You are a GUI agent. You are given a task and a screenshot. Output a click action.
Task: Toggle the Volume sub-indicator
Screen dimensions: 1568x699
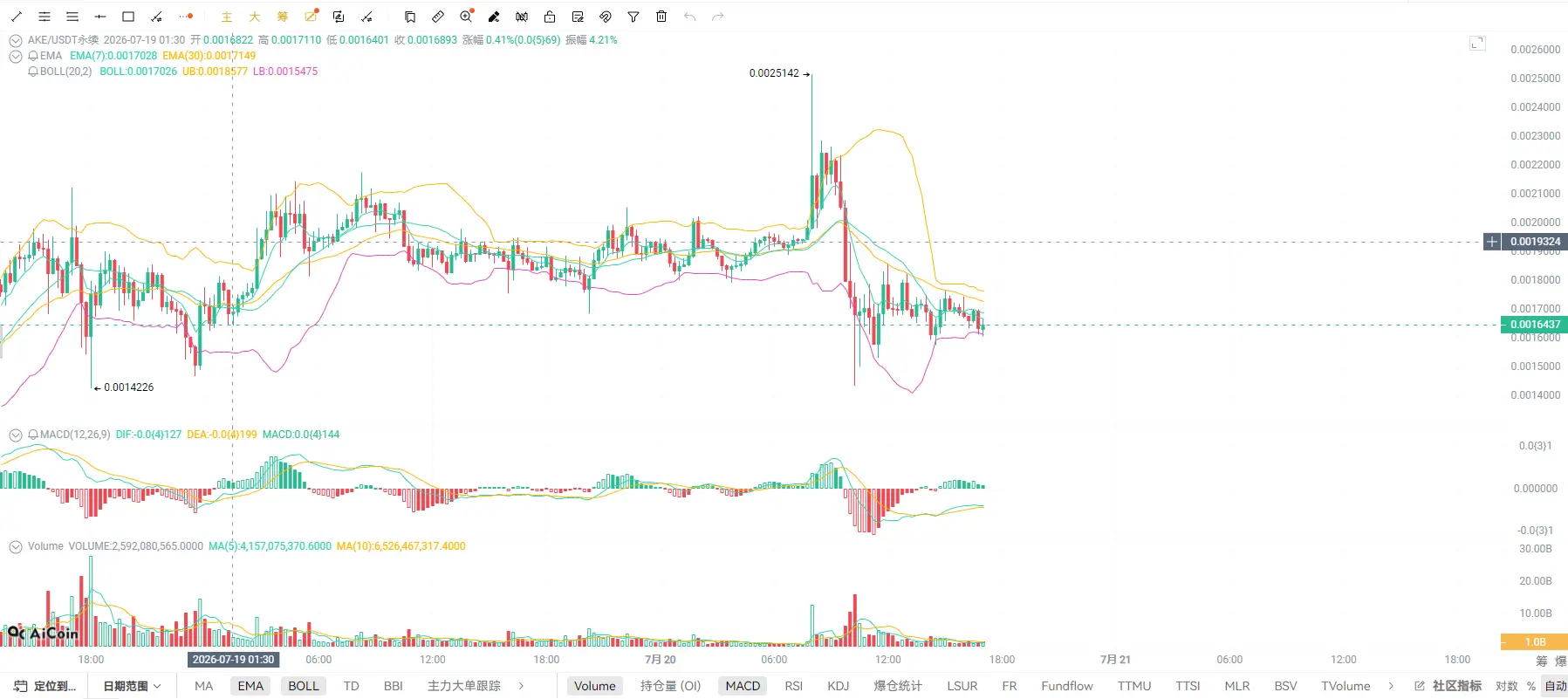point(595,686)
